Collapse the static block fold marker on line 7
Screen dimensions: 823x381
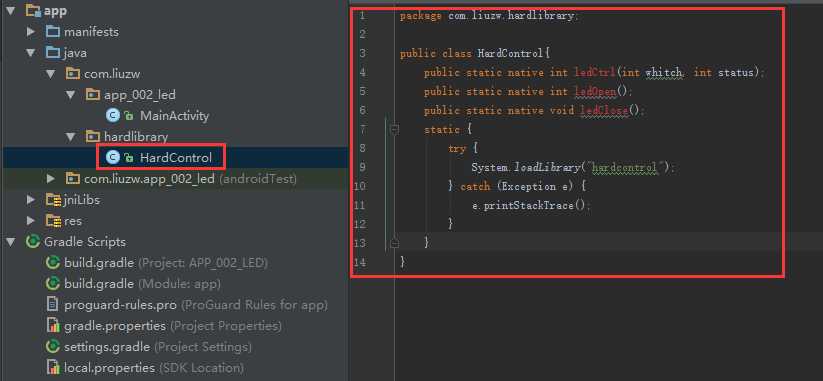(395, 129)
